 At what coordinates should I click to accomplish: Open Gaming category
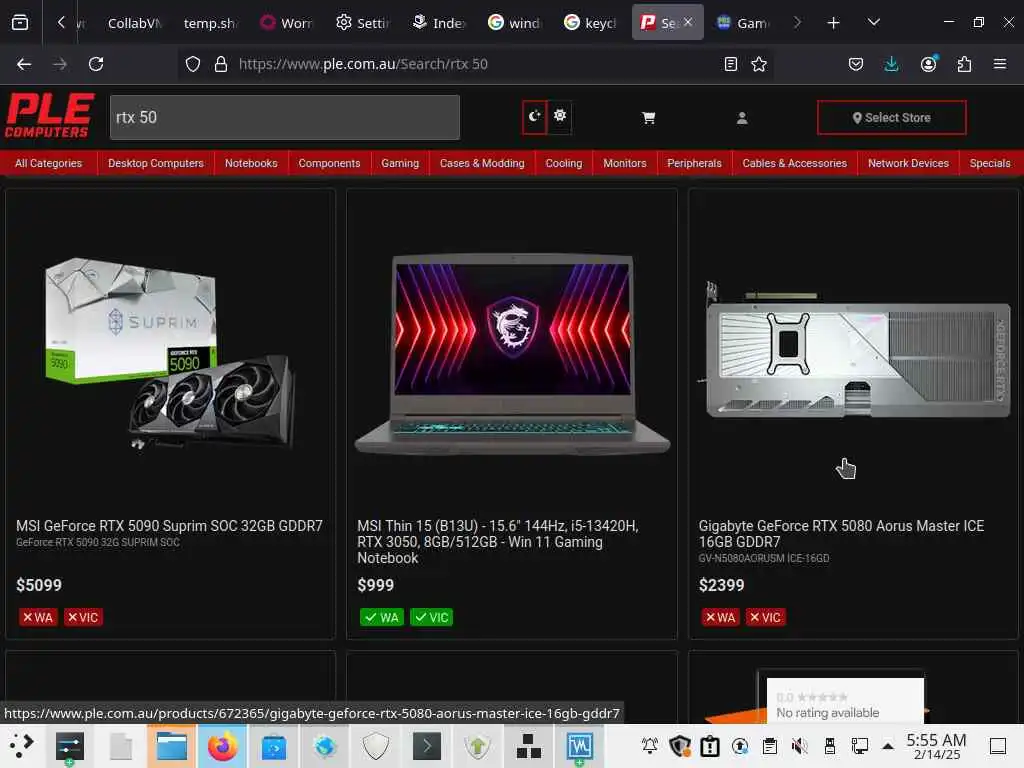400,163
